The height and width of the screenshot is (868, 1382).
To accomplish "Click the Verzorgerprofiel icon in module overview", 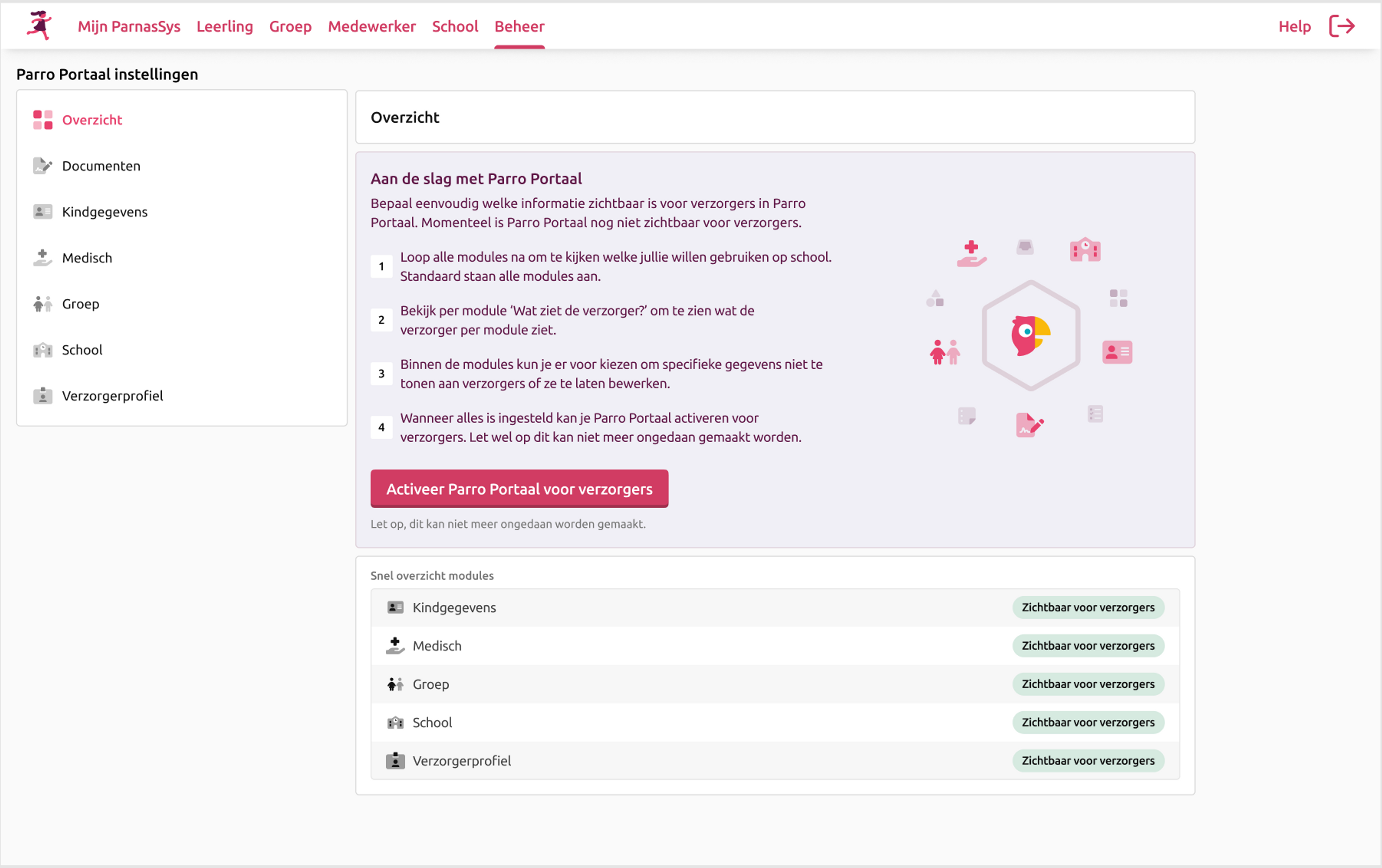I will coord(395,761).
